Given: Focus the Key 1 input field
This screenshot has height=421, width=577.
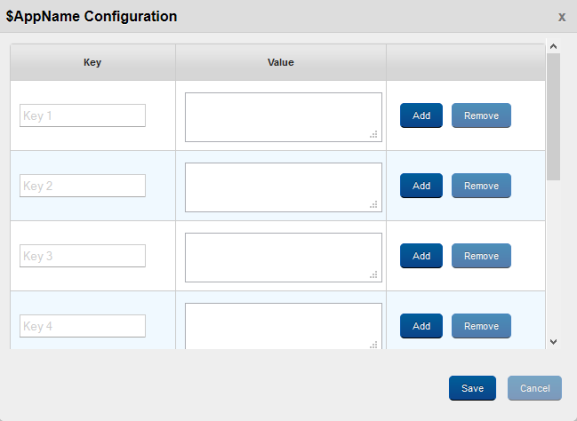Looking at the screenshot, I should coord(82,116).
